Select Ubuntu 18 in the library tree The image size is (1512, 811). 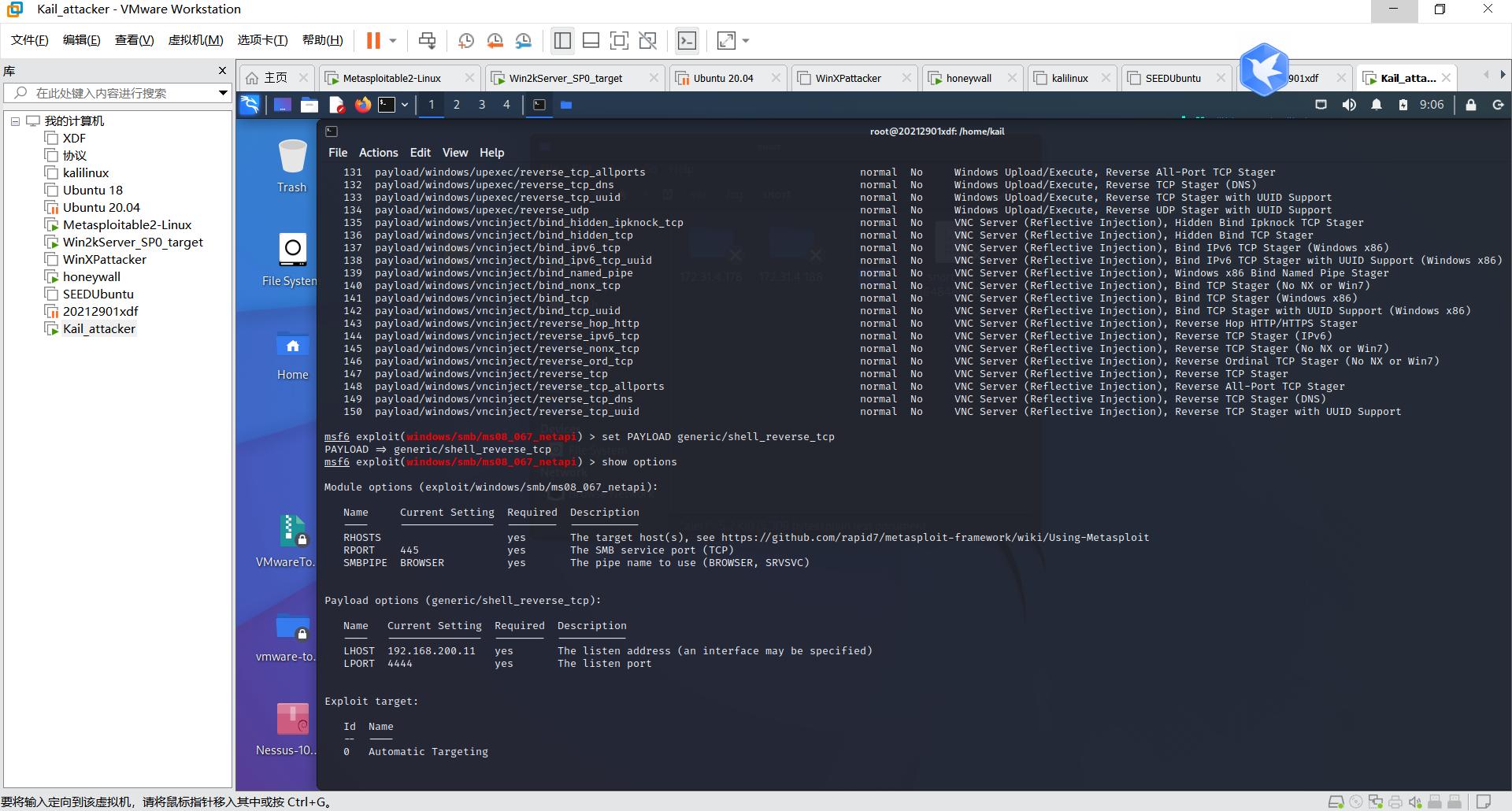pos(92,190)
